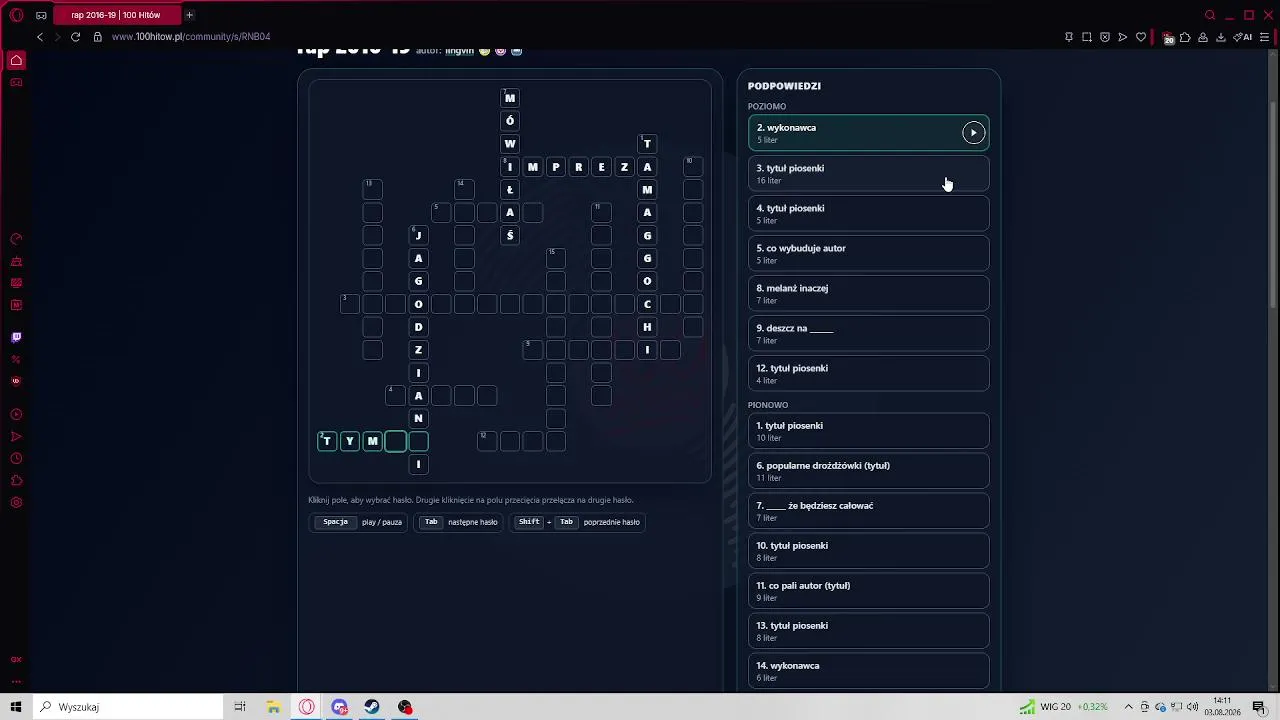Open the WIG 20 stock widget

(1063, 707)
